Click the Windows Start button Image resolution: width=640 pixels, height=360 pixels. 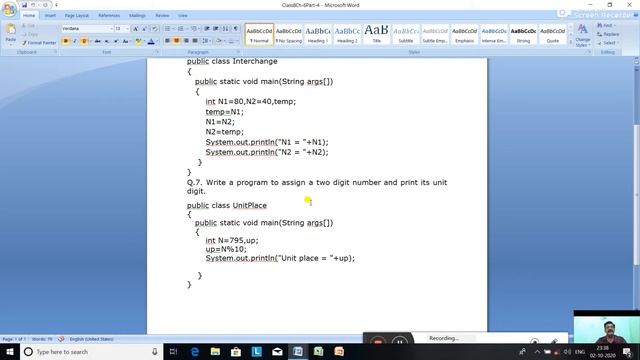pyautogui.click(x=10, y=351)
